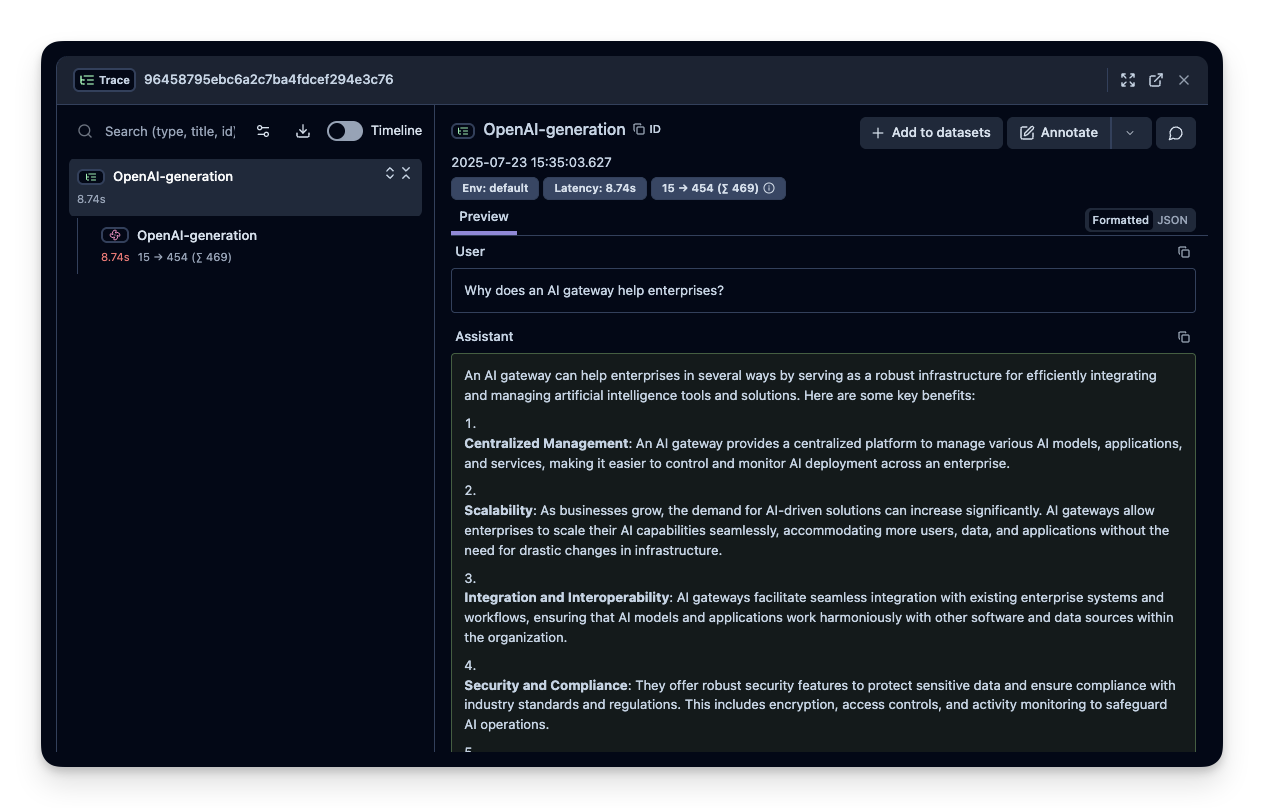Select the Preview tab
Image resolution: width=1264 pixels, height=808 pixels.
(484, 217)
